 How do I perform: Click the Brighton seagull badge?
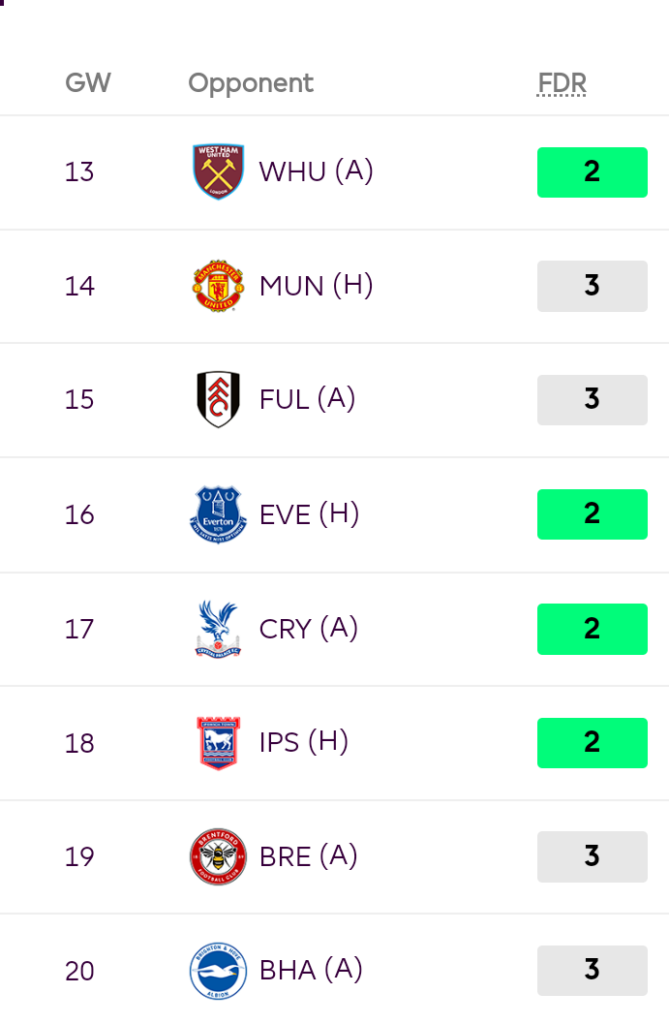(x=218, y=970)
